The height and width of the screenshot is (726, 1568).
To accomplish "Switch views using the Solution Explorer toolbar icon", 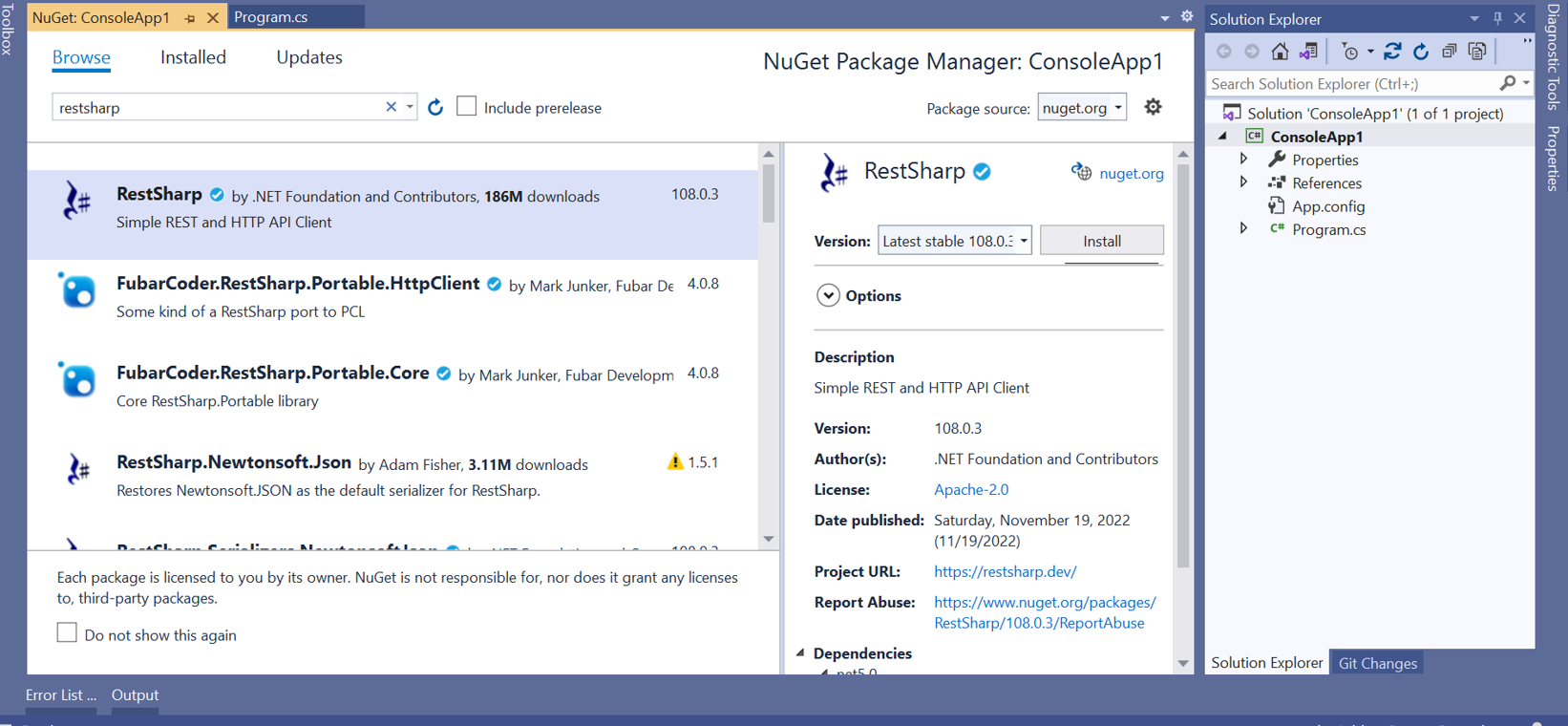I will point(1308,52).
